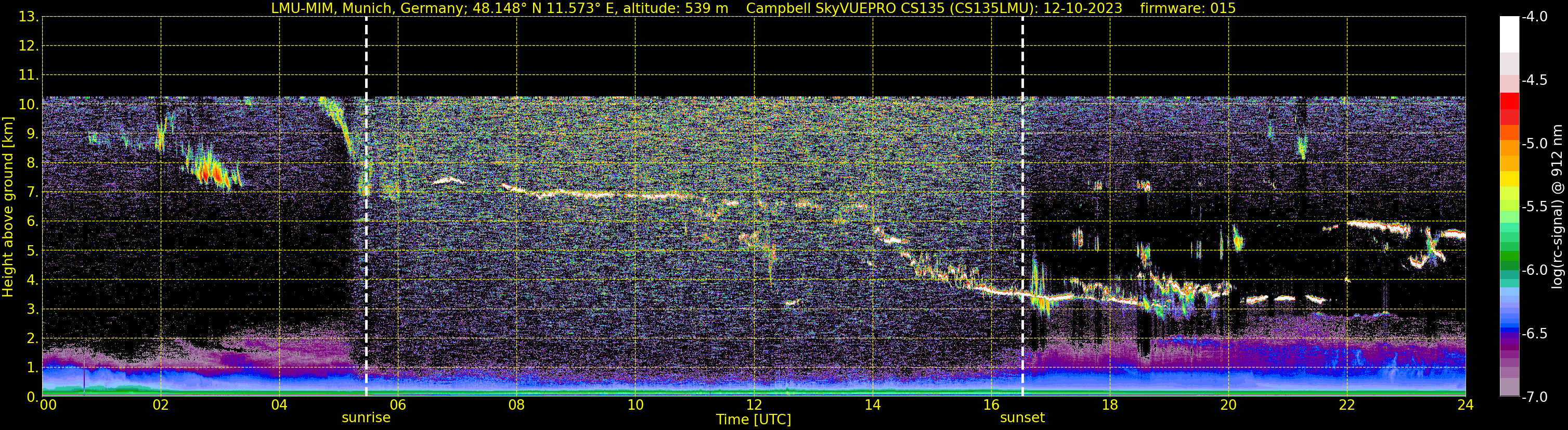Click the plot title text 'LMU-MIM, Munich, Germany'
This screenshot has width=1568, height=430.
tap(369, 8)
